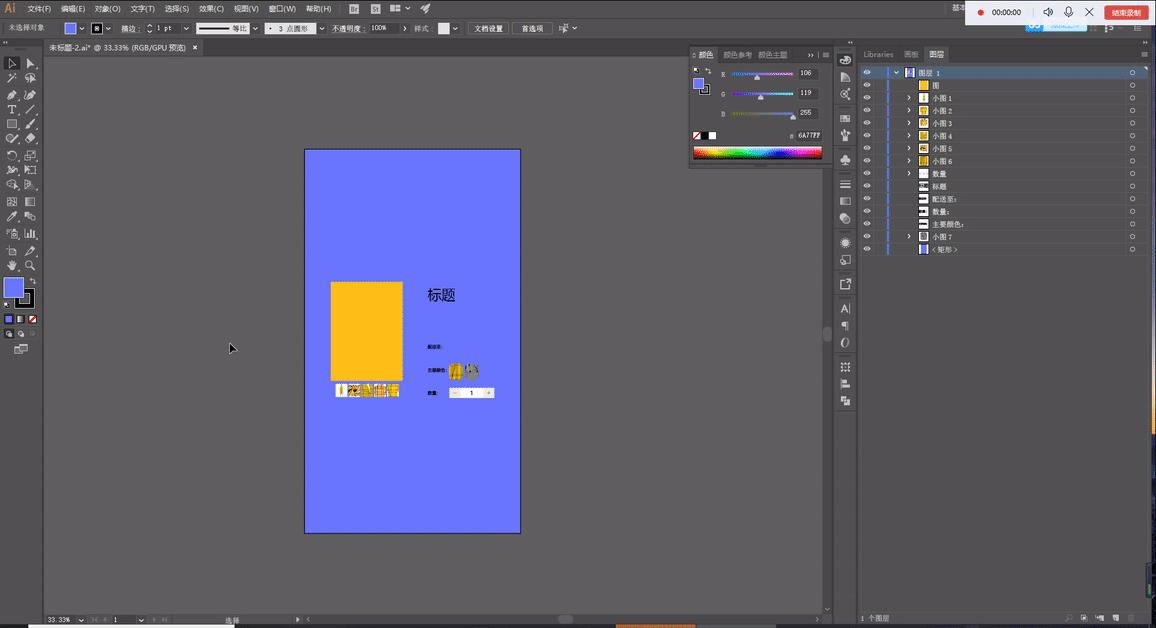
Task: Pick the Magic Wand tool
Action: tap(12, 78)
